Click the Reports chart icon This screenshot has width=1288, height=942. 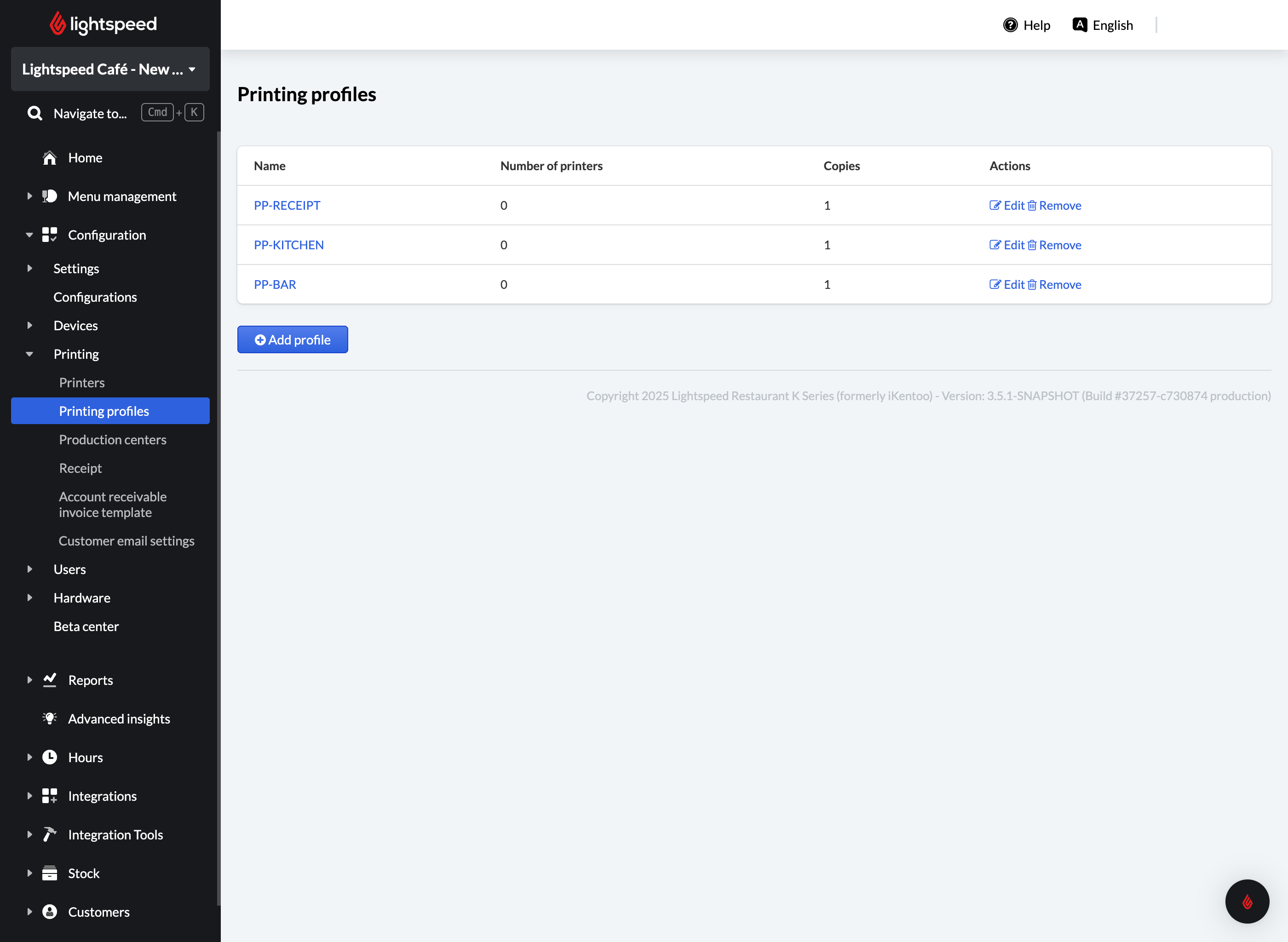point(50,680)
